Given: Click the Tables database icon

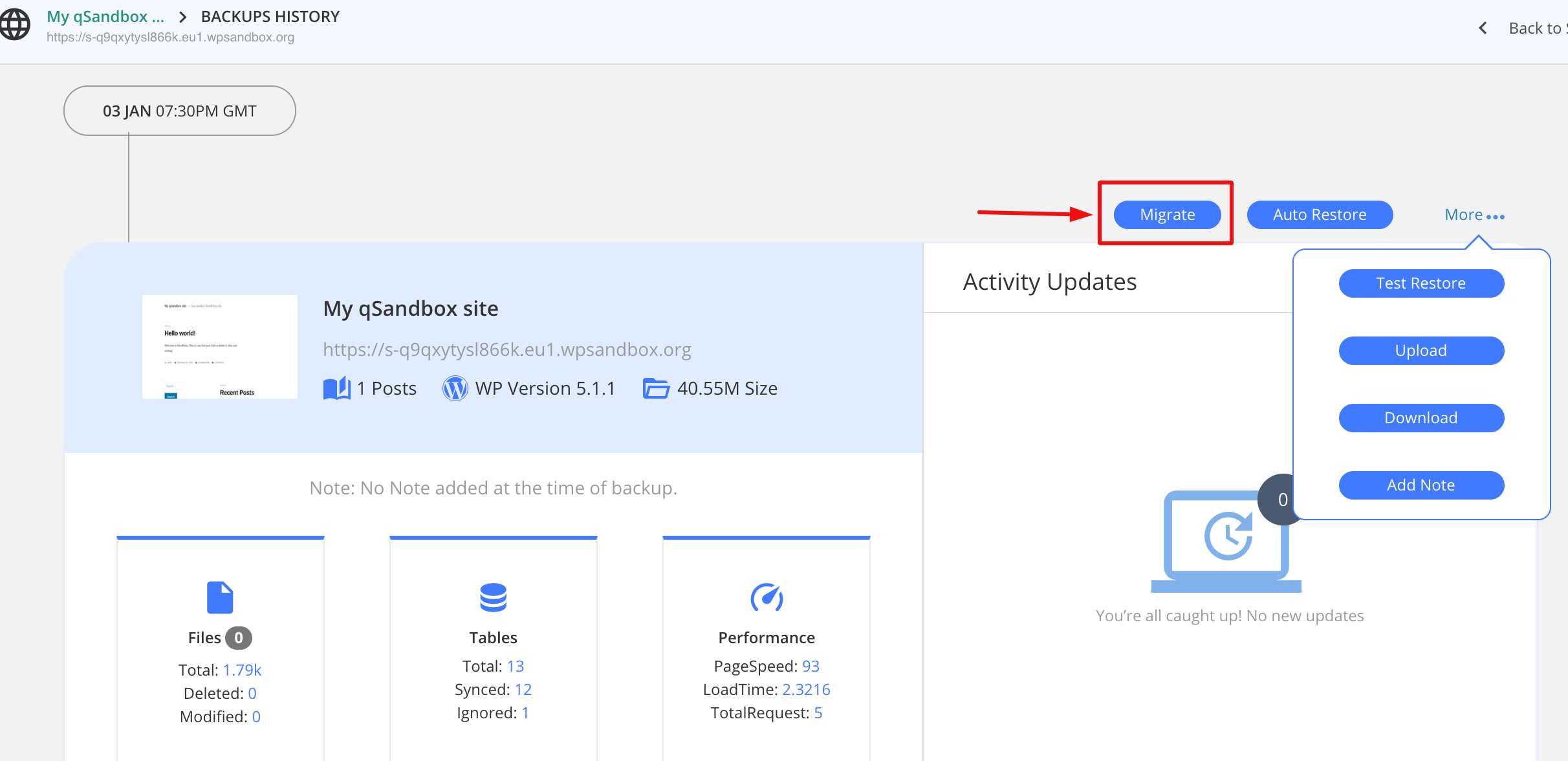Looking at the screenshot, I should point(493,597).
